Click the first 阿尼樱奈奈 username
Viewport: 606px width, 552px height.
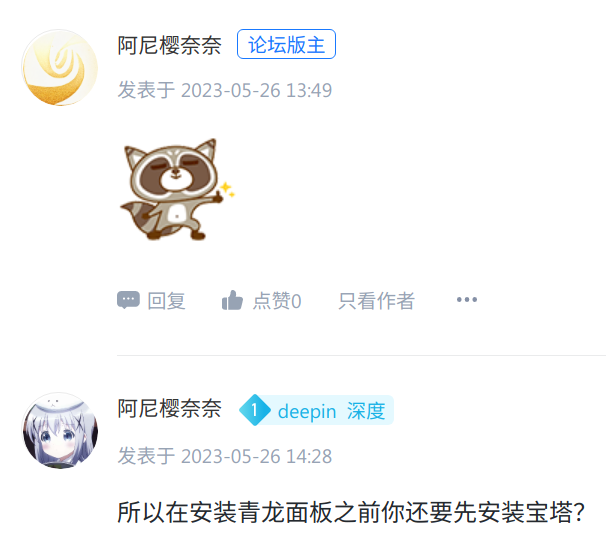tap(170, 45)
